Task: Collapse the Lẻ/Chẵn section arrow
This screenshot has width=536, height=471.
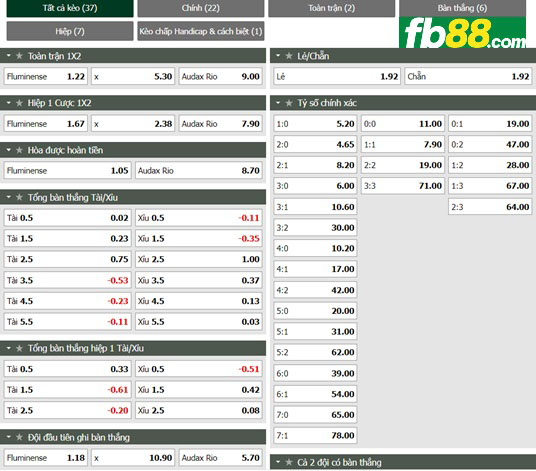Action: click(278, 55)
